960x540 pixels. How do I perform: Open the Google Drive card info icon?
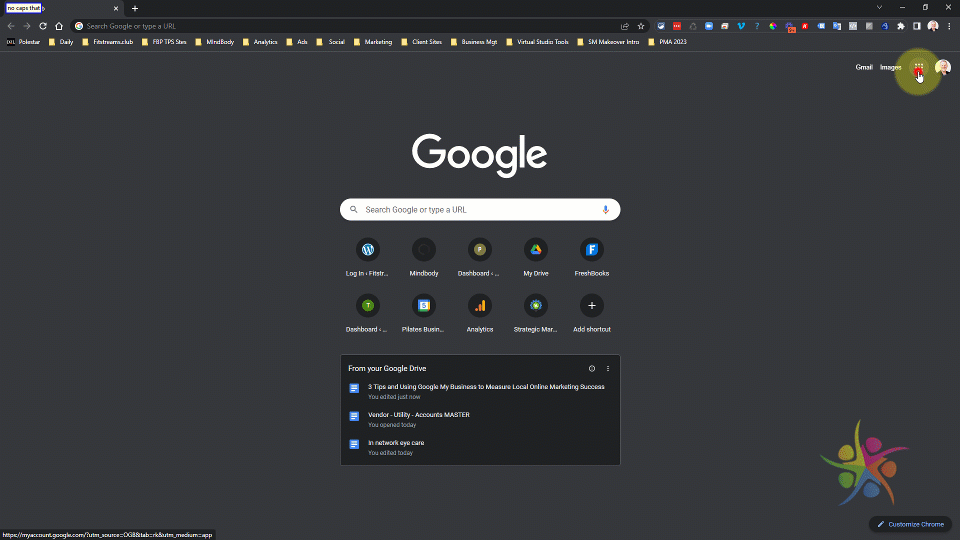[x=592, y=369]
